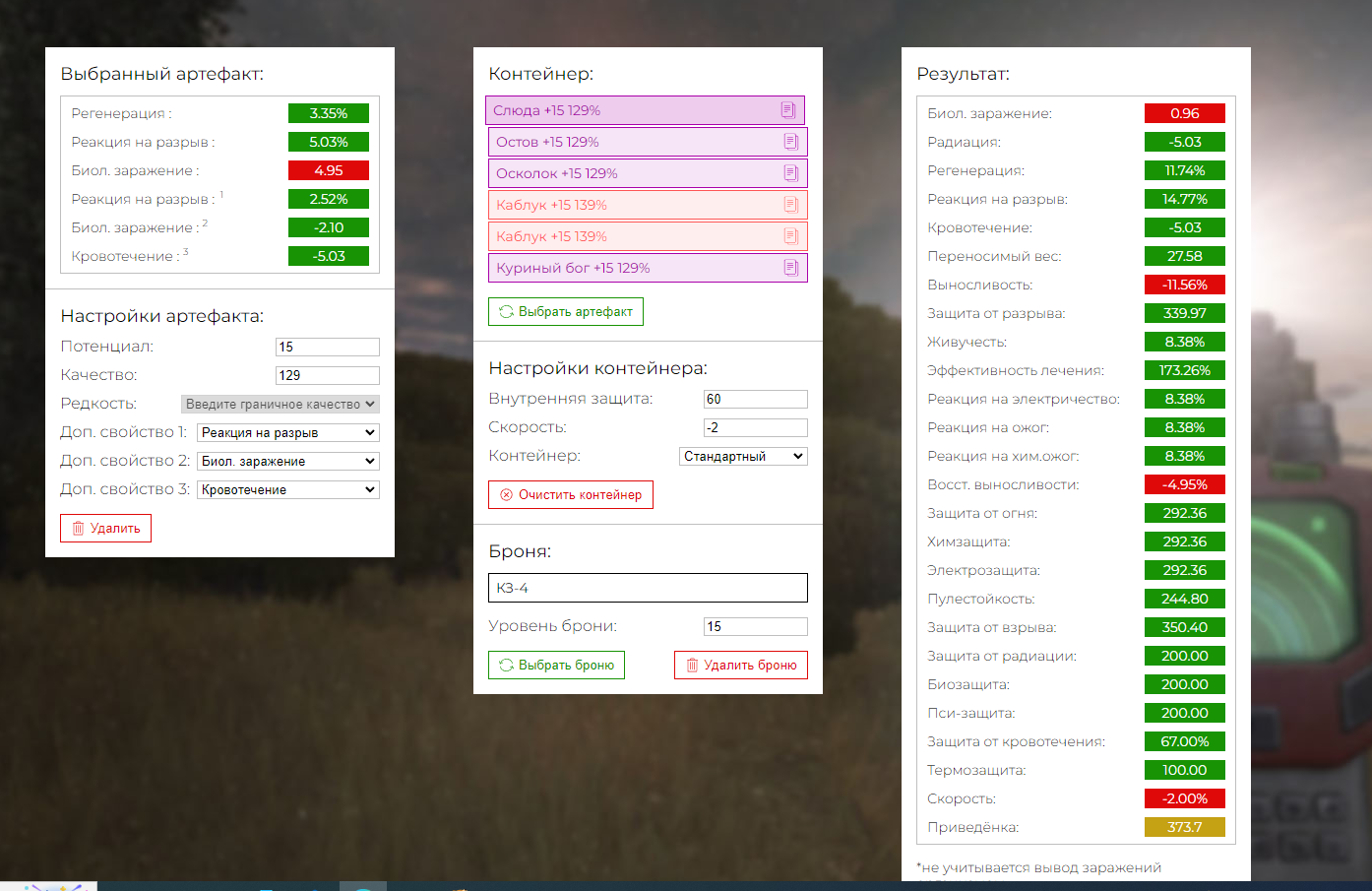Screen dimensions: 1372x891
Task: Click the Регенерация 3.35% value
Action: (x=329, y=113)
